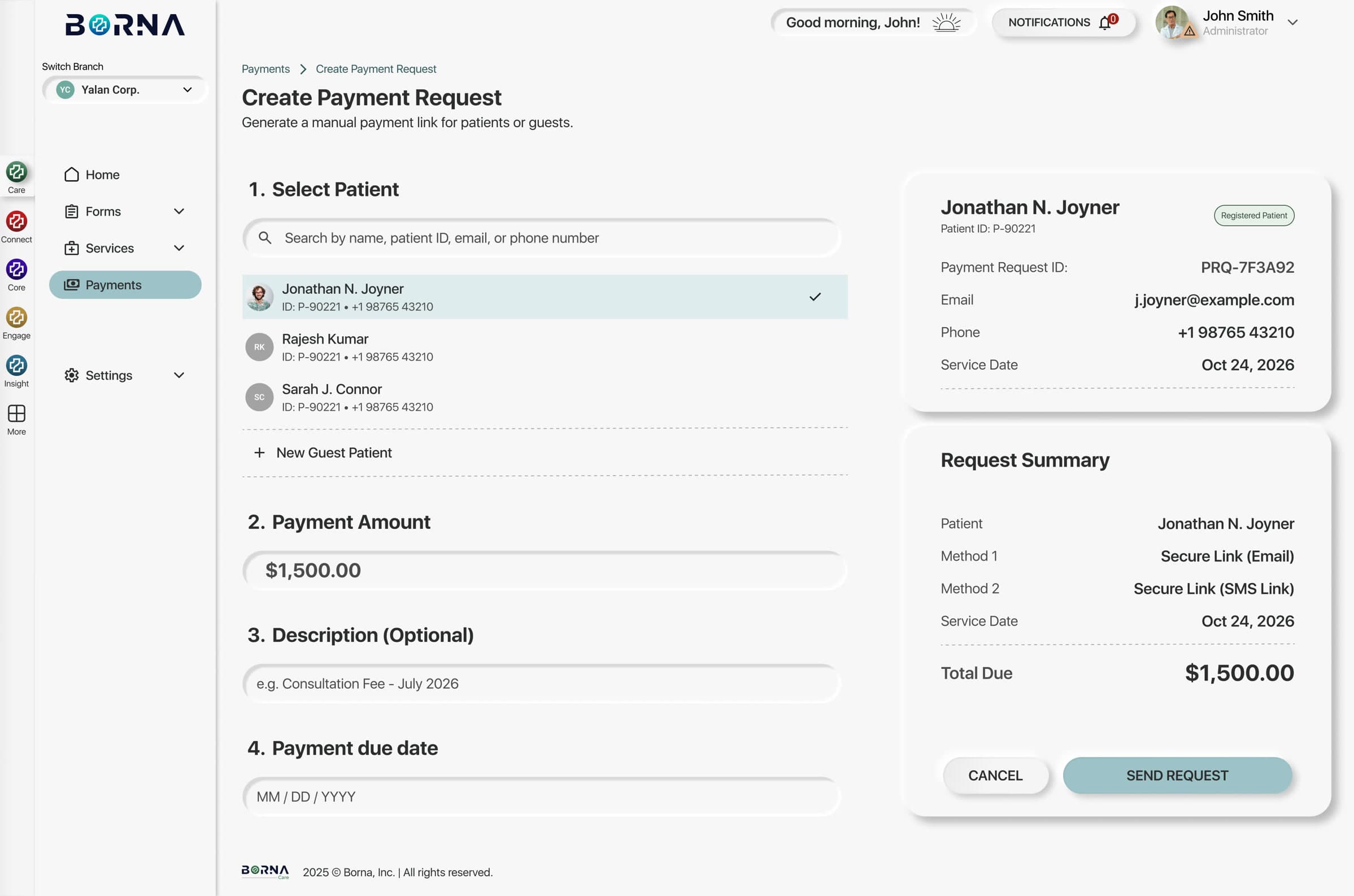1354x896 pixels.
Task: Open the Yalan Corp. branch dropdown
Action: [x=125, y=90]
